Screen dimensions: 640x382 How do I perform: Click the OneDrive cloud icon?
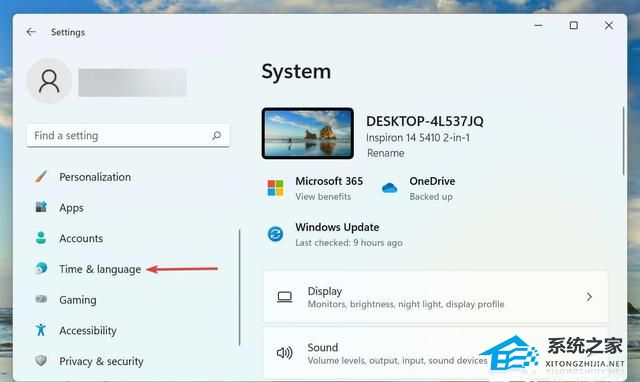(389, 188)
